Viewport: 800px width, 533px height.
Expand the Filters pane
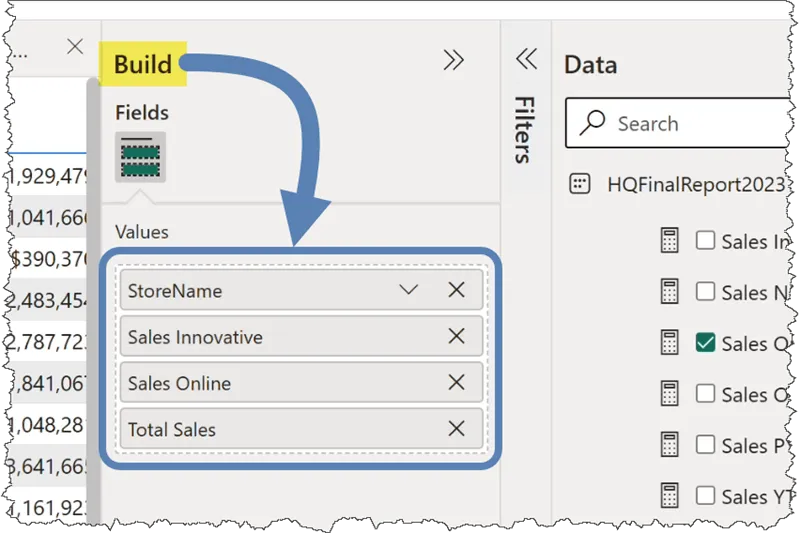pyautogui.click(x=526, y=59)
